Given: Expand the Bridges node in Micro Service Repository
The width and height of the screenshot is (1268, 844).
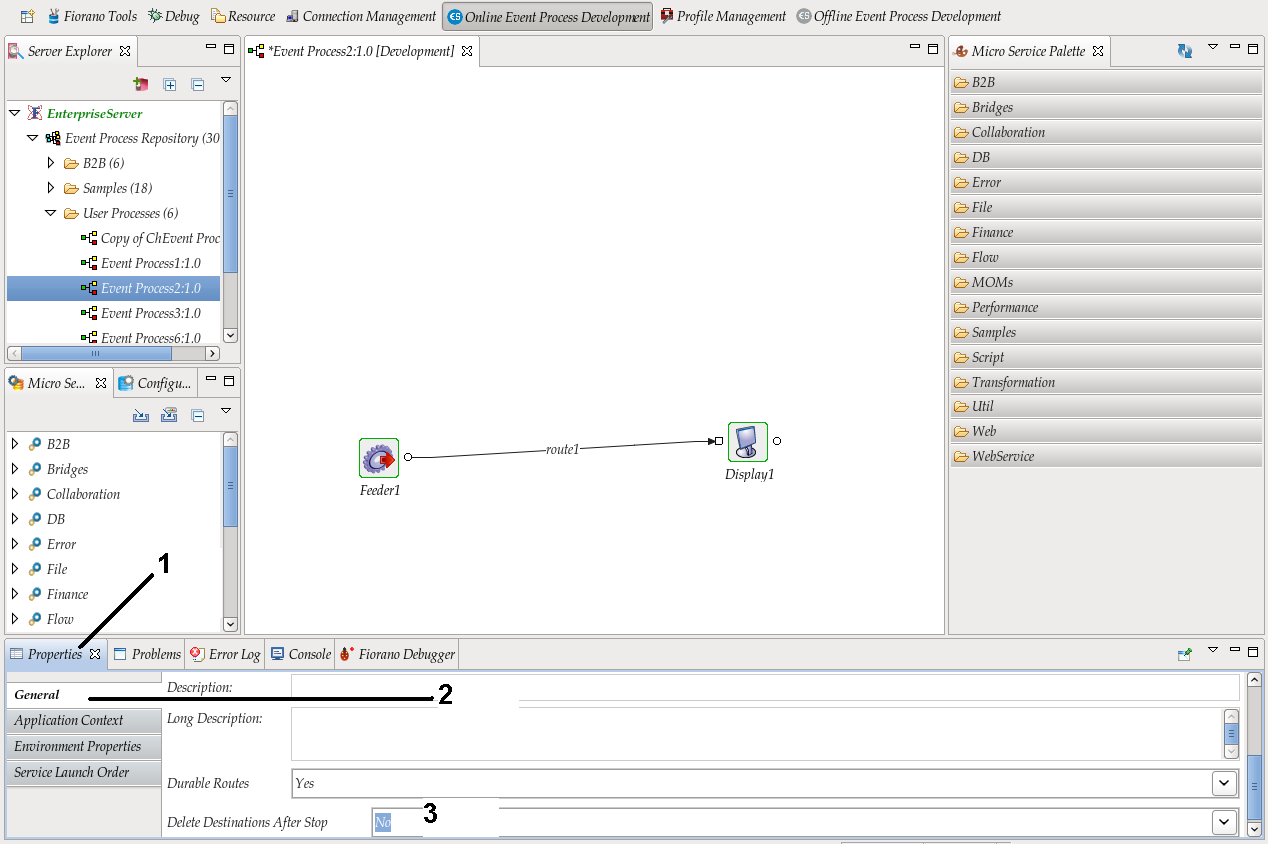Looking at the screenshot, I should [x=15, y=469].
